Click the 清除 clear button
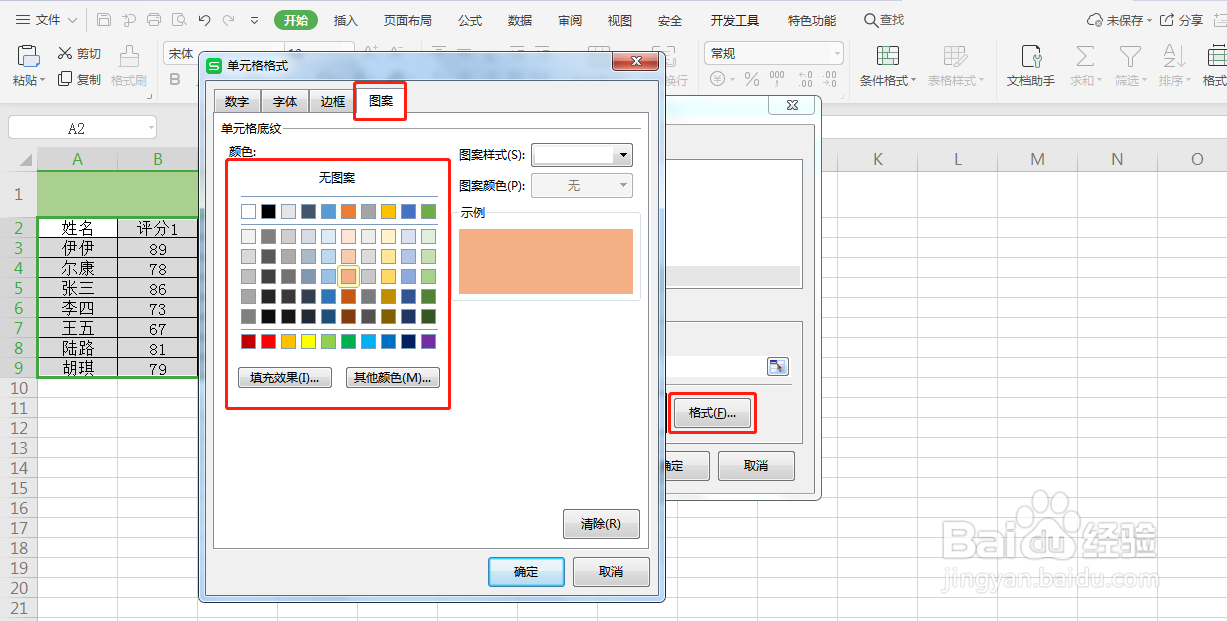The height and width of the screenshot is (621, 1227). 601,524
